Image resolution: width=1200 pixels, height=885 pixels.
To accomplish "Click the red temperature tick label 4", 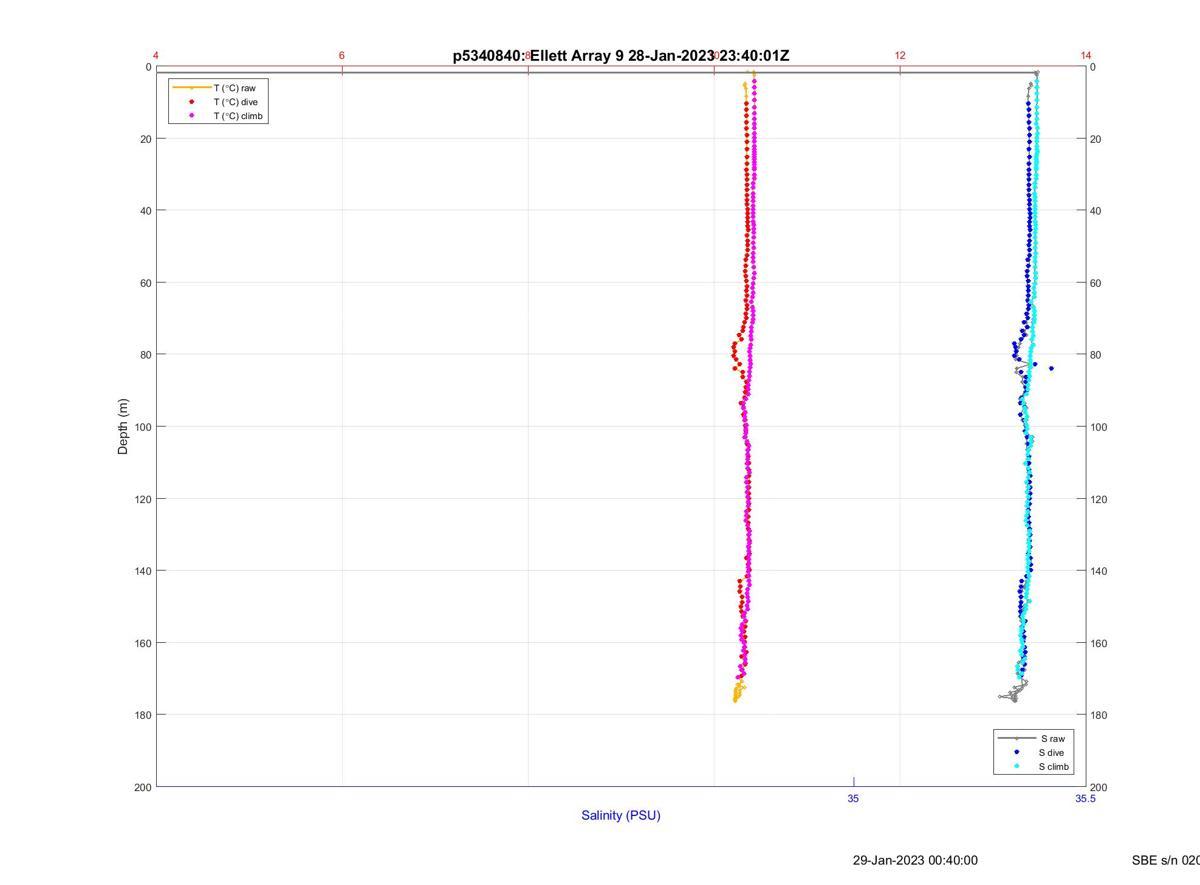I will point(156,55).
